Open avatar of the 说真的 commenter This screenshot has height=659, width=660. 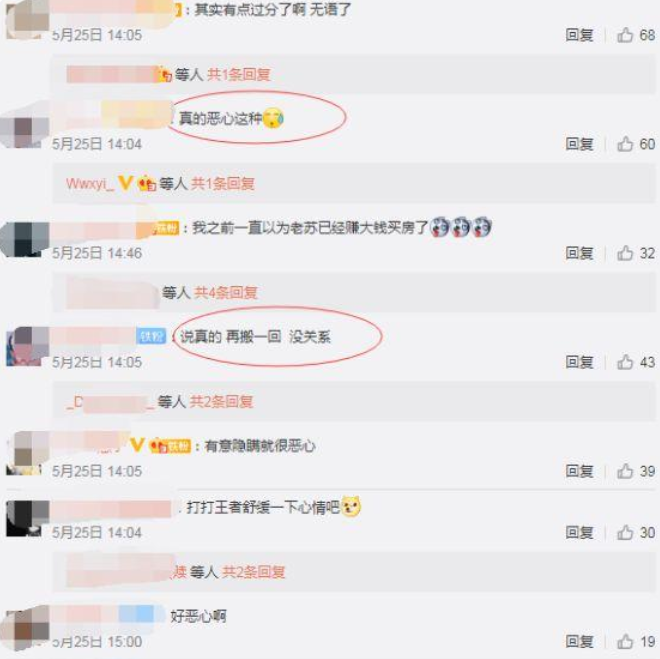pos(24,346)
